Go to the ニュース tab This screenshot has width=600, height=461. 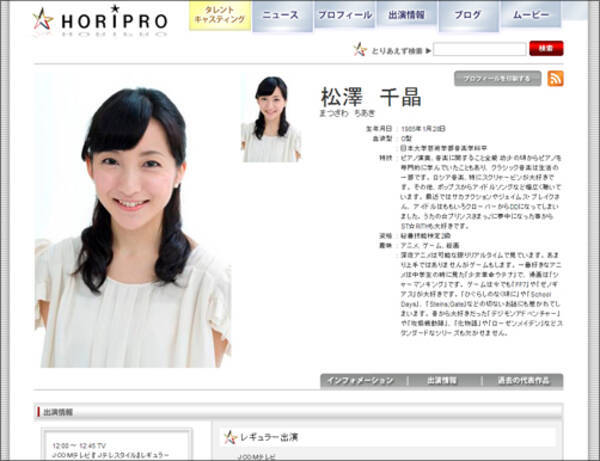281,16
